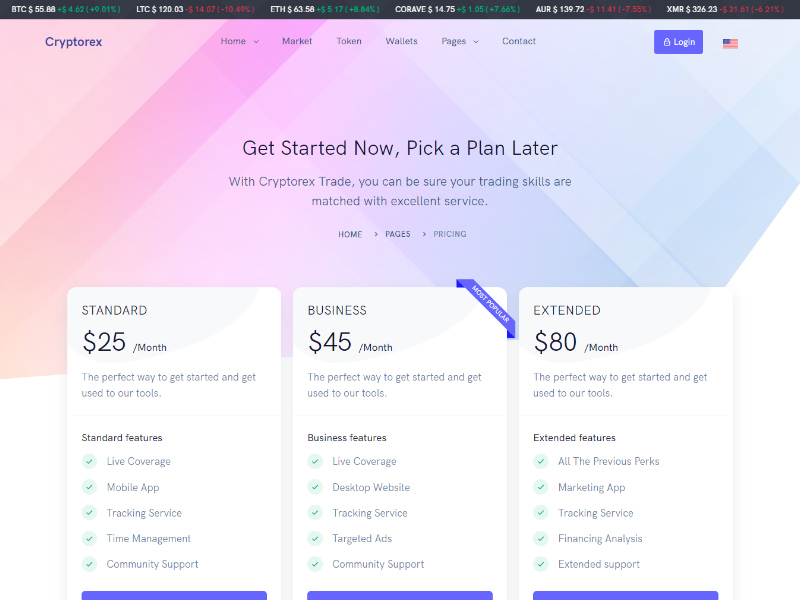The image size is (800, 600).
Task: Click the US flag language icon
Action: pyautogui.click(x=730, y=43)
